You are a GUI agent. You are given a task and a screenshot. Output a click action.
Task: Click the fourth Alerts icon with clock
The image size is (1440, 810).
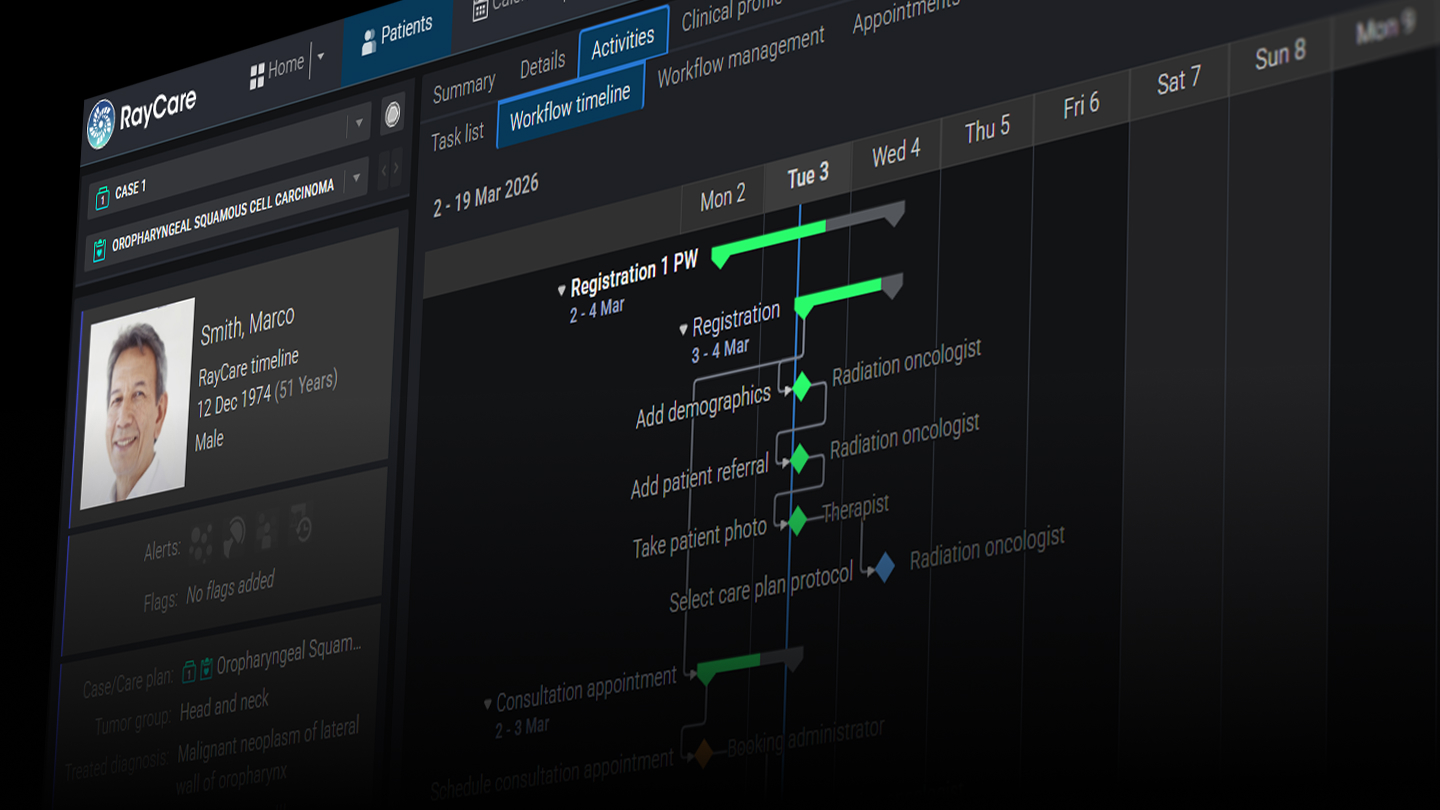tap(300, 523)
